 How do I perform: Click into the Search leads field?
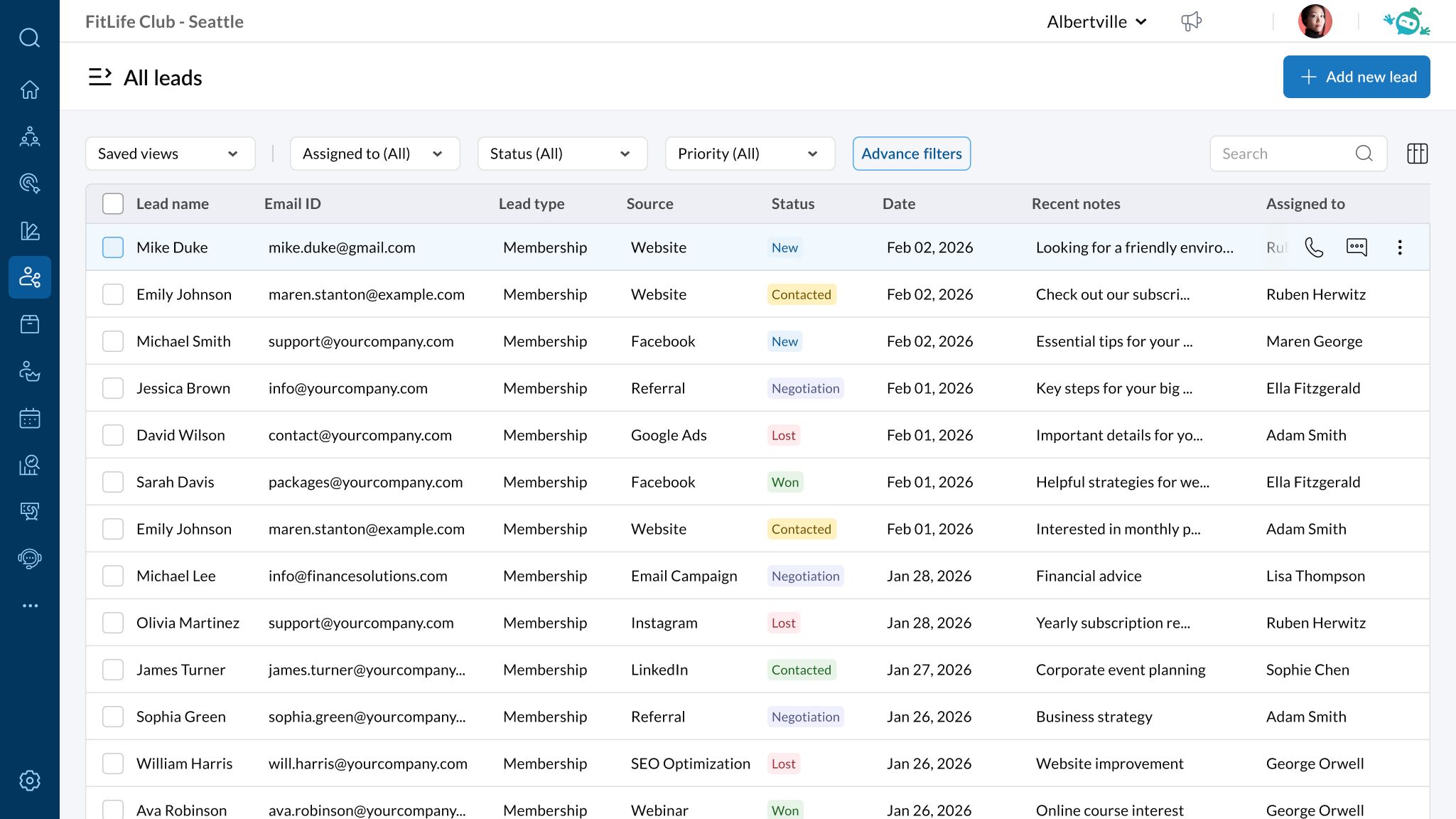pyautogui.click(x=1285, y=154)
